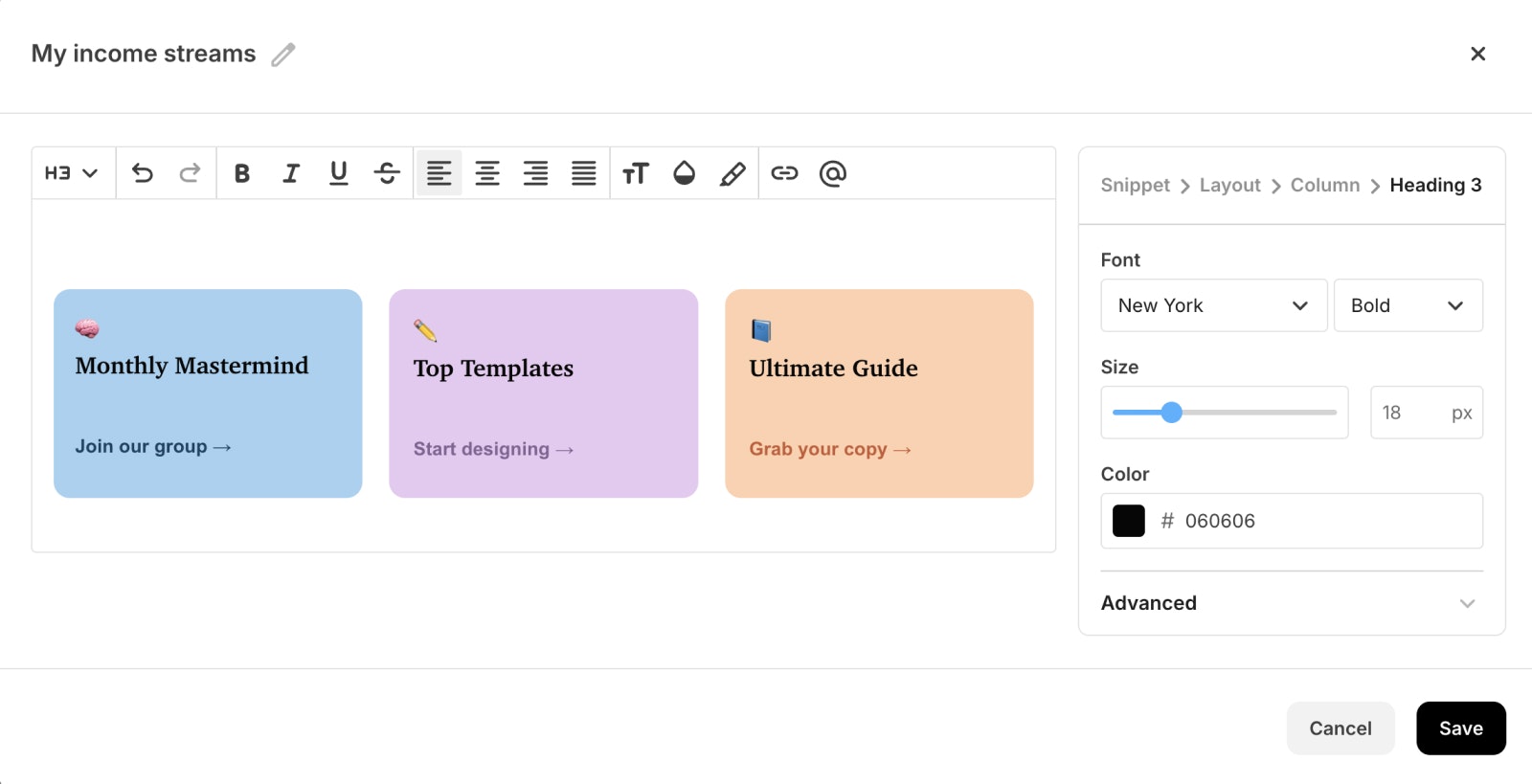Click the pencil icon to rename title
The height and width of the screenshot is (784, 1532).
(282, 55)
